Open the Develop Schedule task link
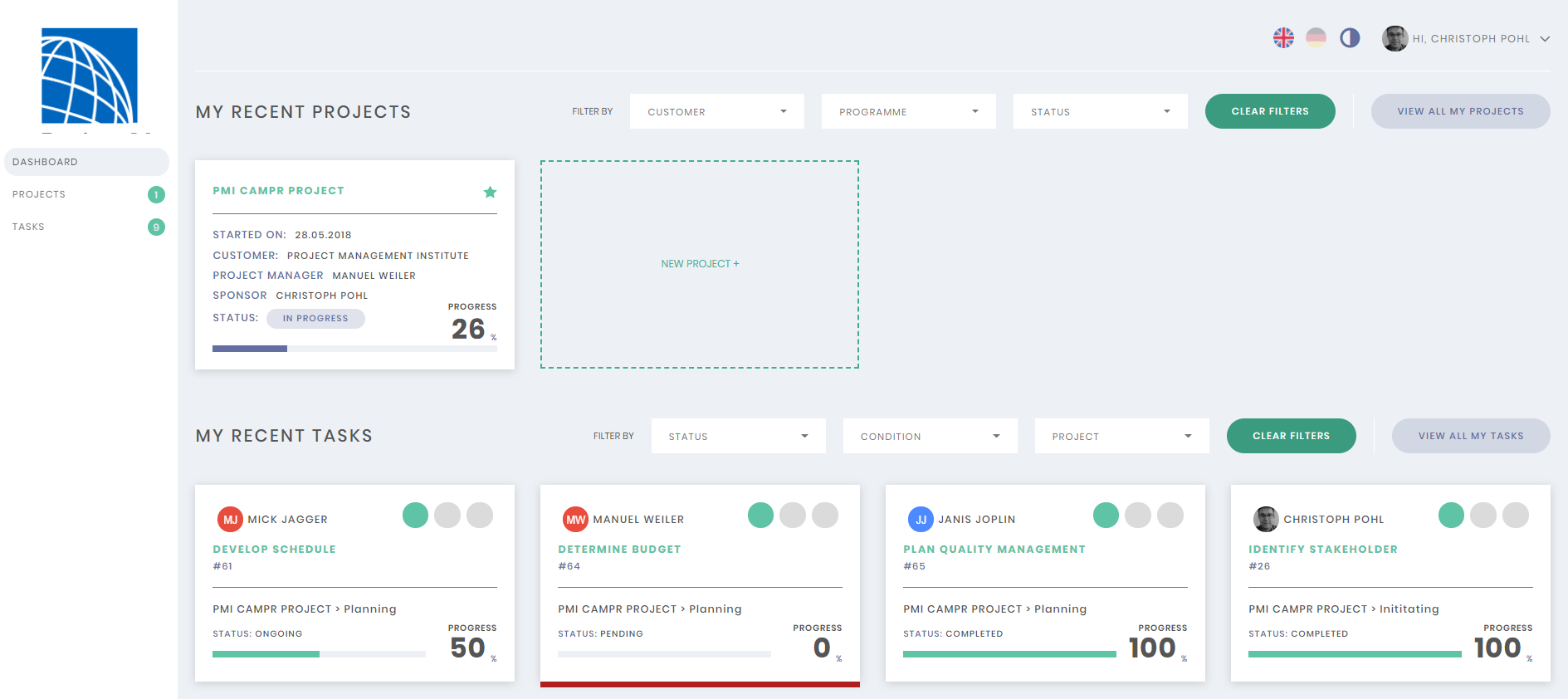Image resolution: width=1568 pixels, height=699 pixels. pyautogui.click(x=274, y=550)
